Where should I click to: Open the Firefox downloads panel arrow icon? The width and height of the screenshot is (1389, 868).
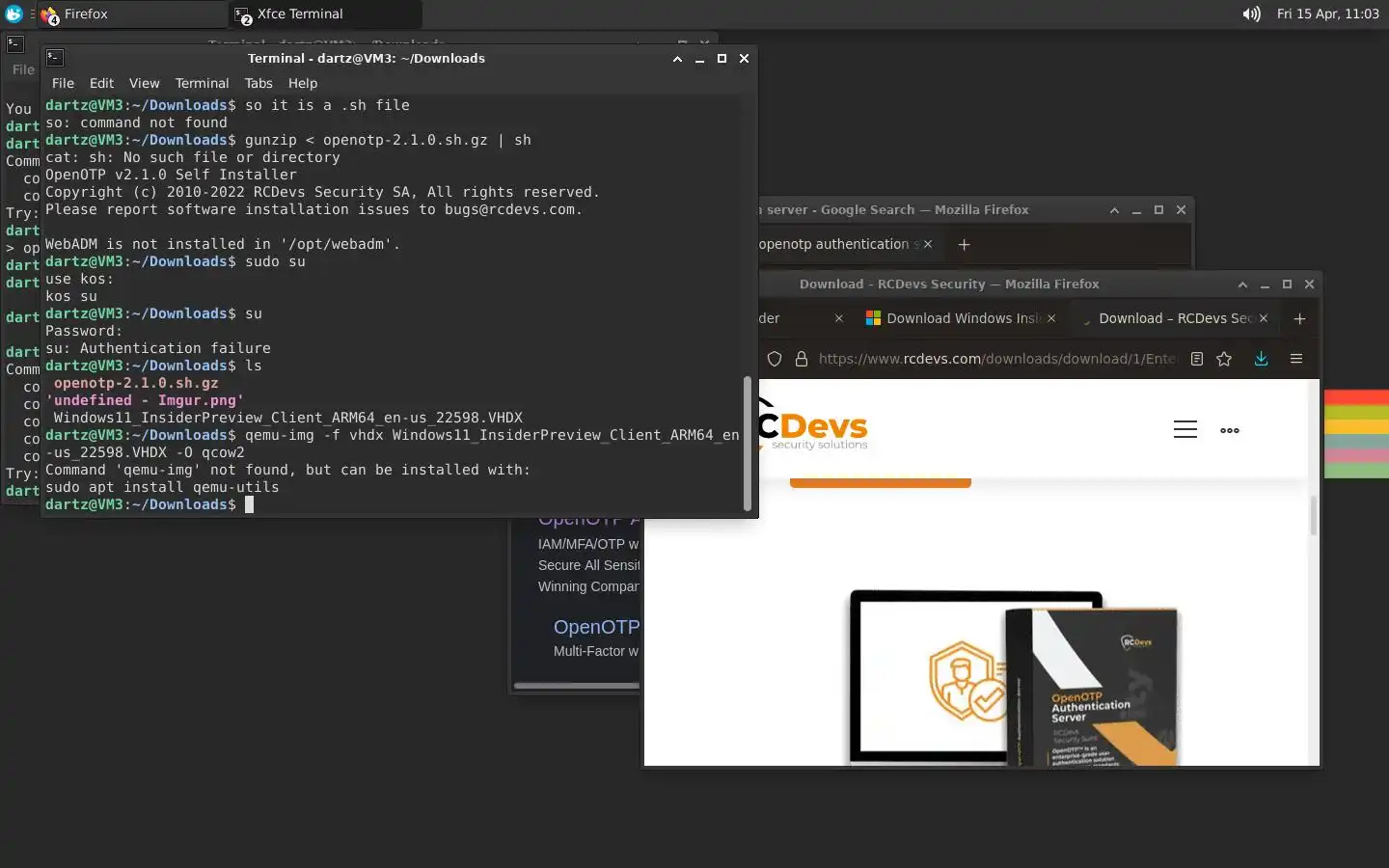(x=1261, y=359)
